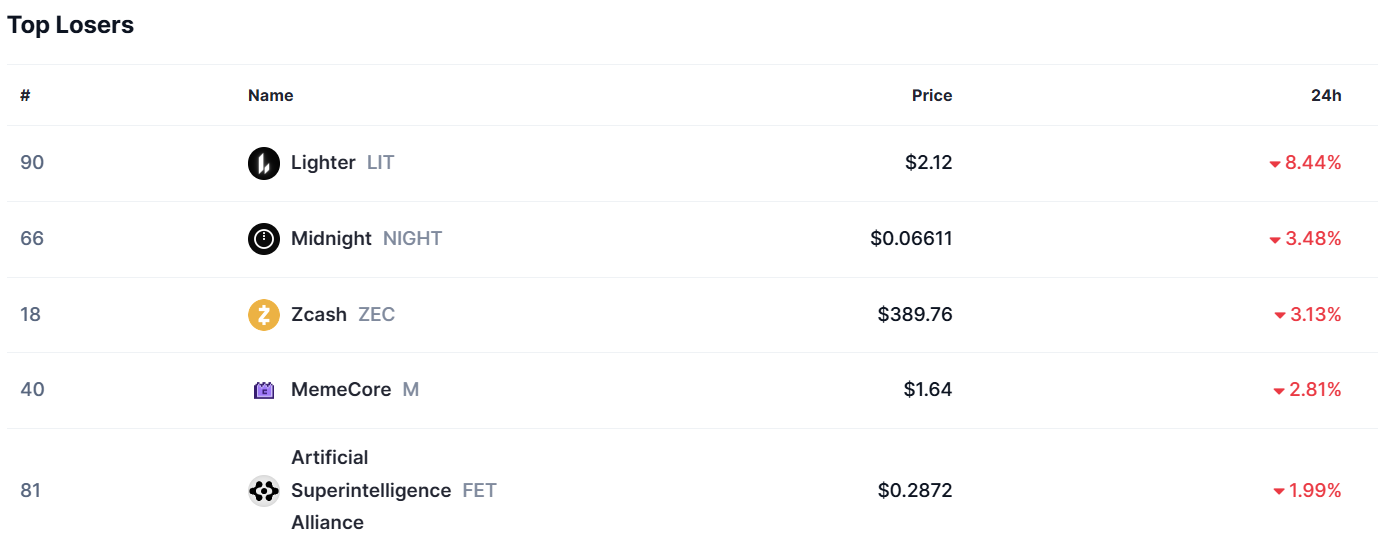1378x534 pixels.
Task: Sort by the Name column header
Action: pyautogui.click(x=271, y=96)
